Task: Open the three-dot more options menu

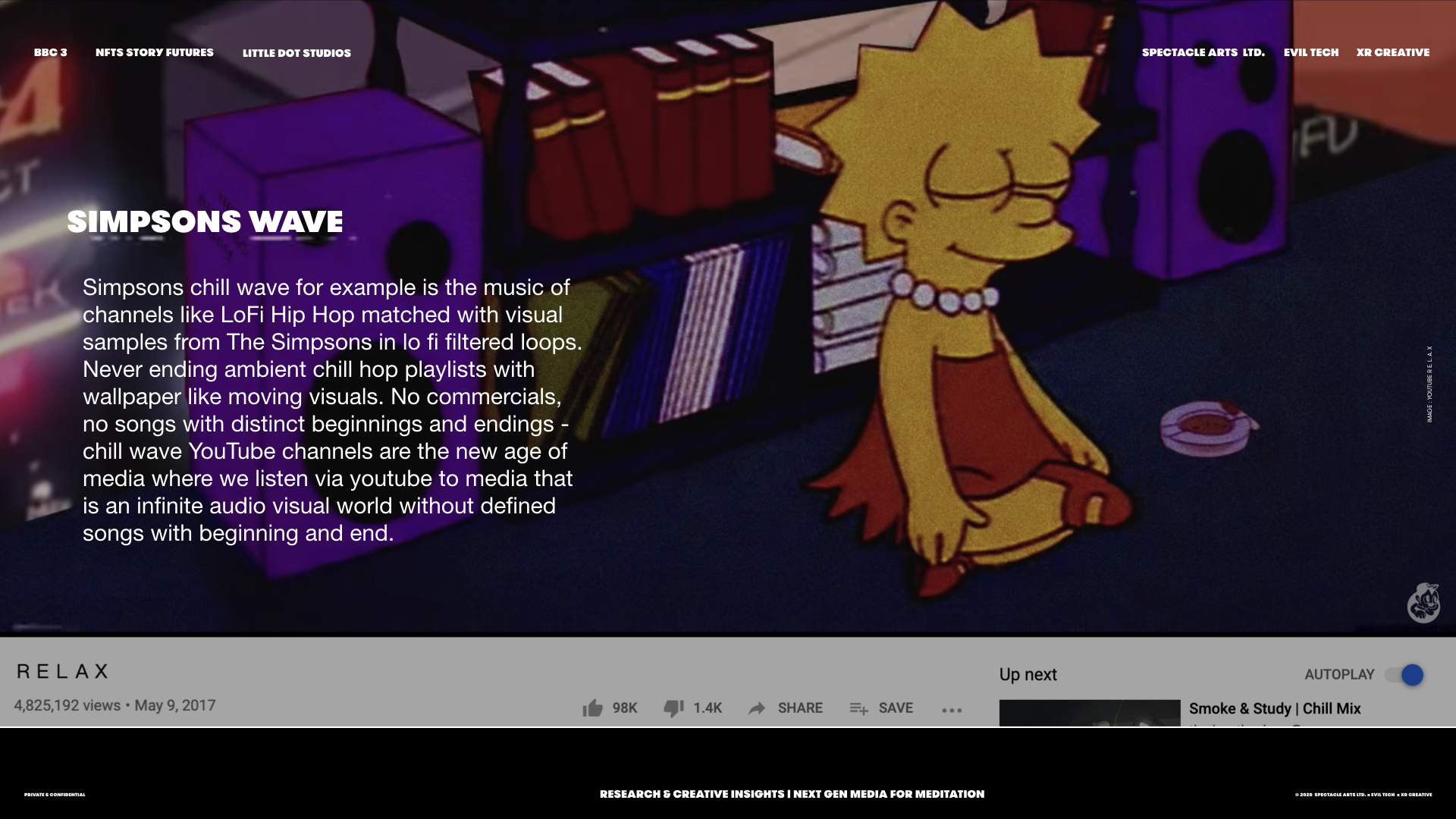Action: click(952, 711)
